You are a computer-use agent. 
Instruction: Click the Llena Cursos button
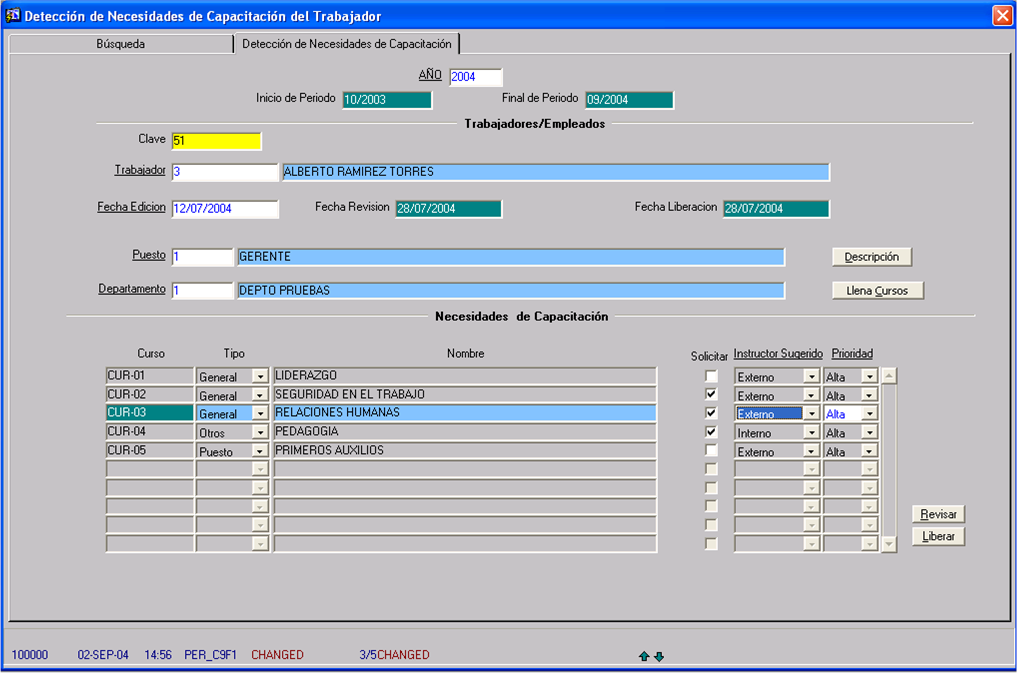coord(877,291)
